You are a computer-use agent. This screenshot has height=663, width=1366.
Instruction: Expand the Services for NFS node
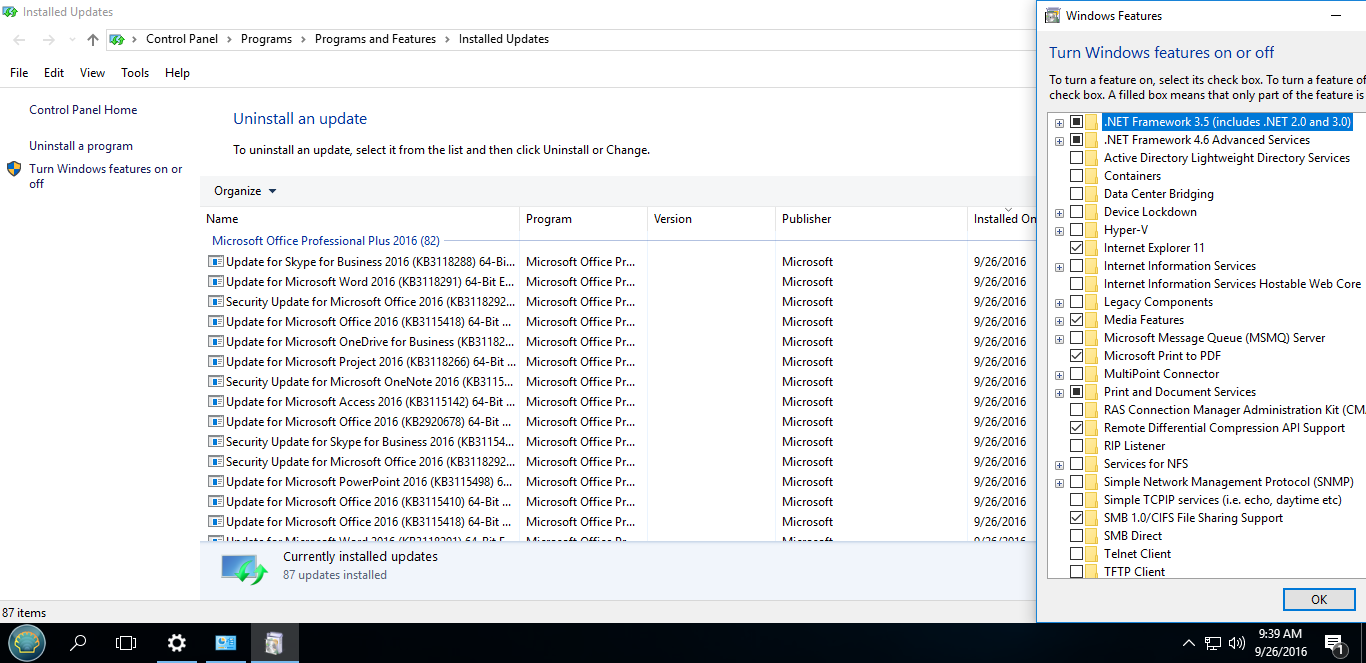[x=1059, y=465]
